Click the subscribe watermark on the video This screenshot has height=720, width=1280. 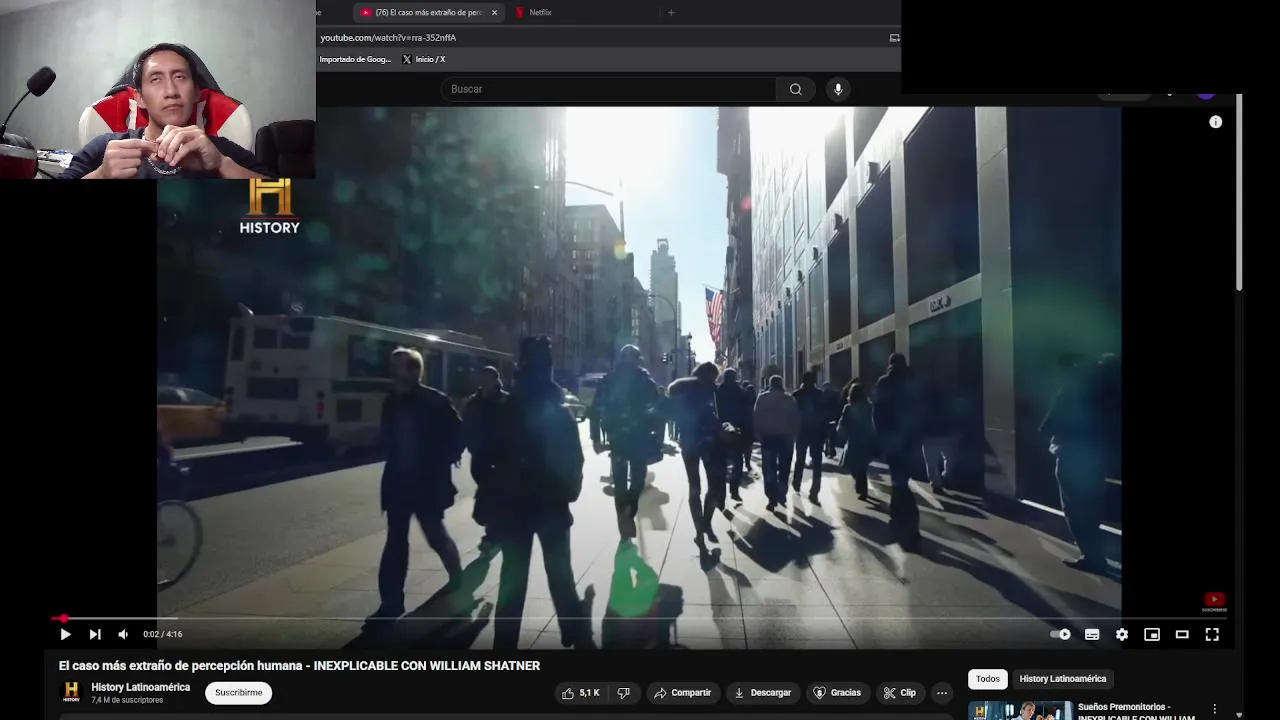pos(1214,602)
